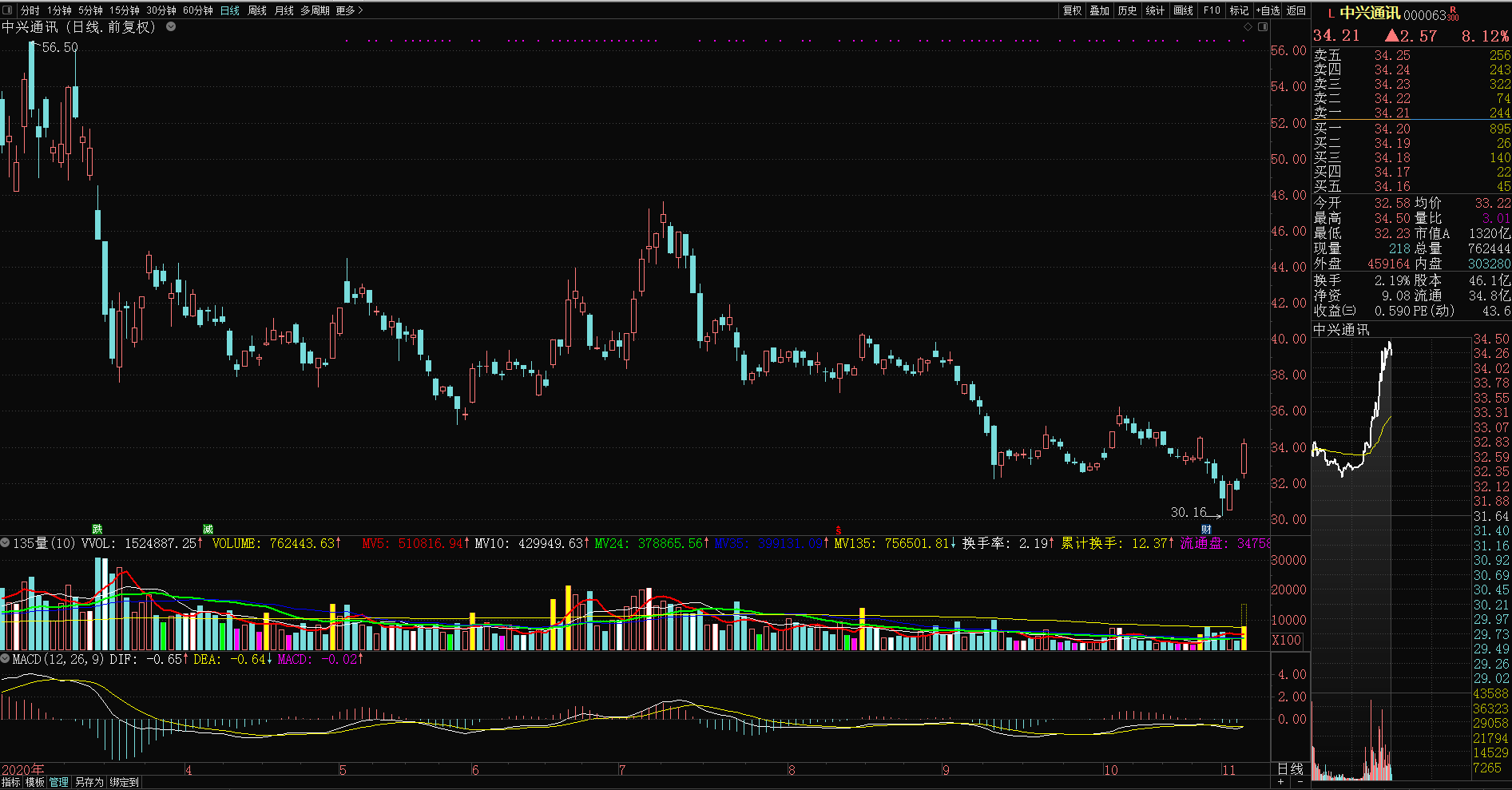Screen dimensions: 1512x790
Task: Switch to 1分钟 chart period
Action: click(x=59, y=10)
